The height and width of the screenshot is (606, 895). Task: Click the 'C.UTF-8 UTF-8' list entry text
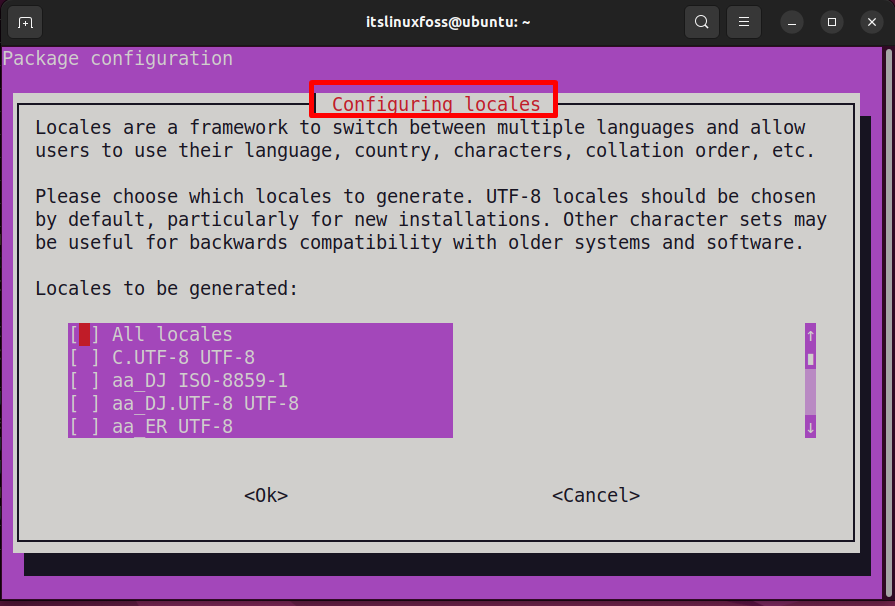click(183, 358)
